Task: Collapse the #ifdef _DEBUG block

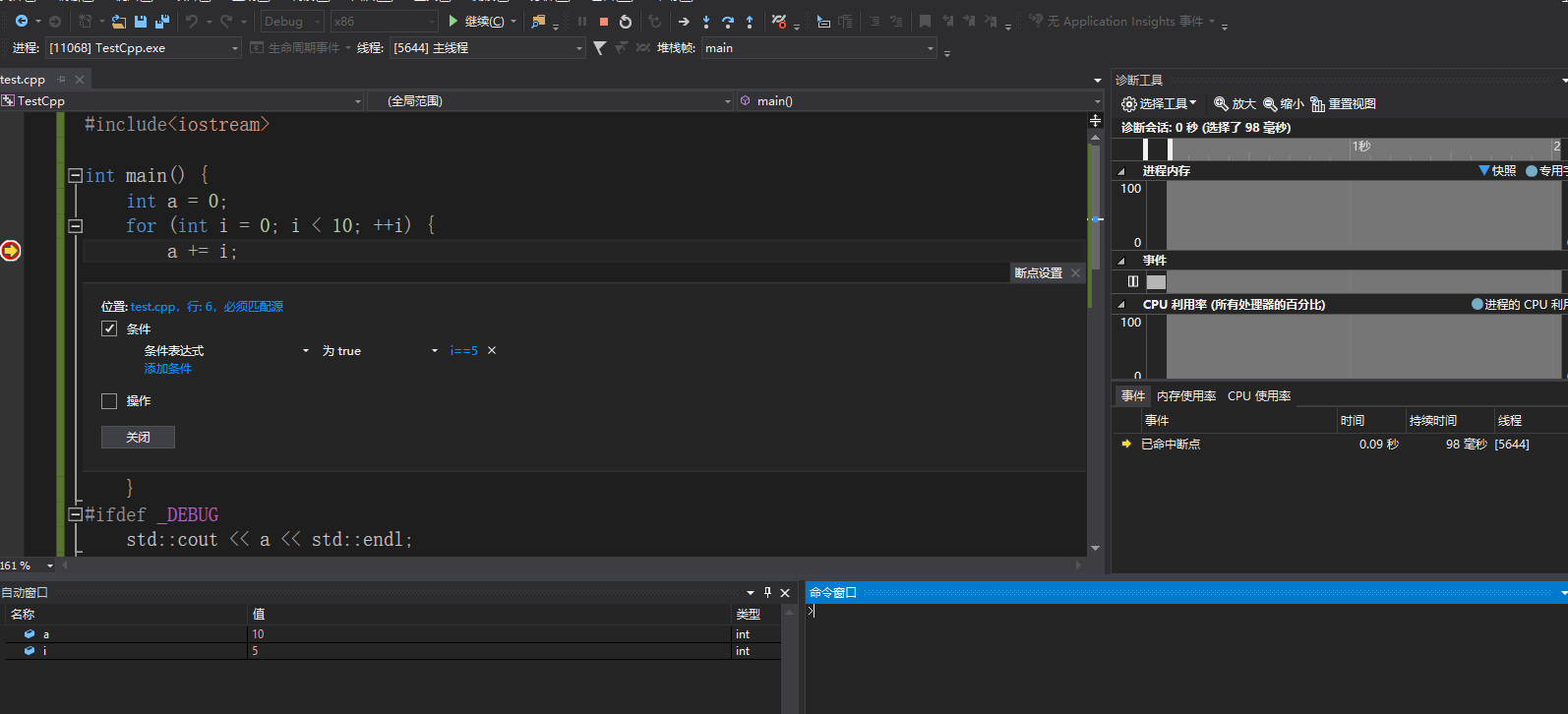Action: (x=75, y=514)
